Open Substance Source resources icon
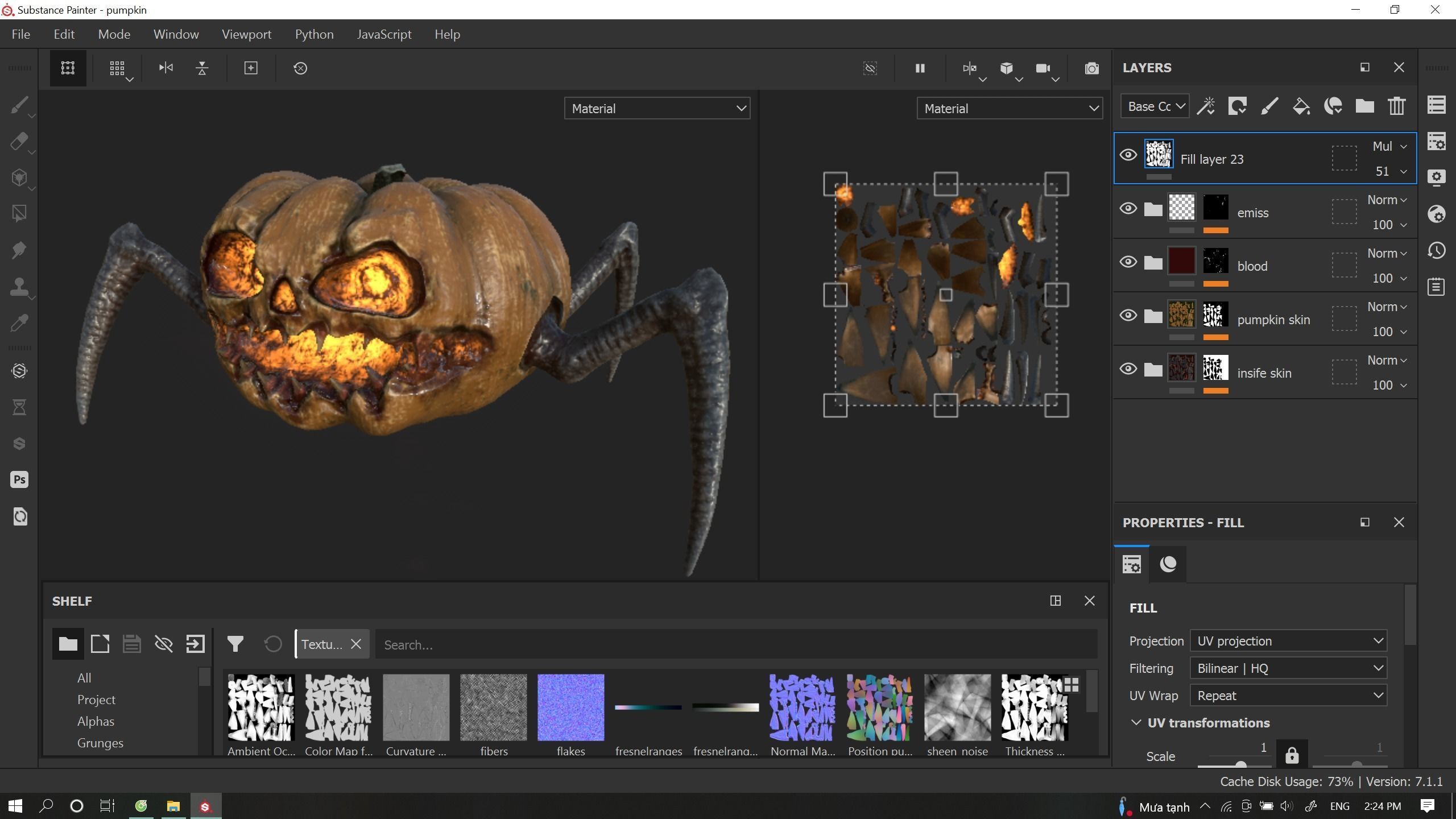The width and height of the screenshot is (1456, 819). [x=19, y=371]
